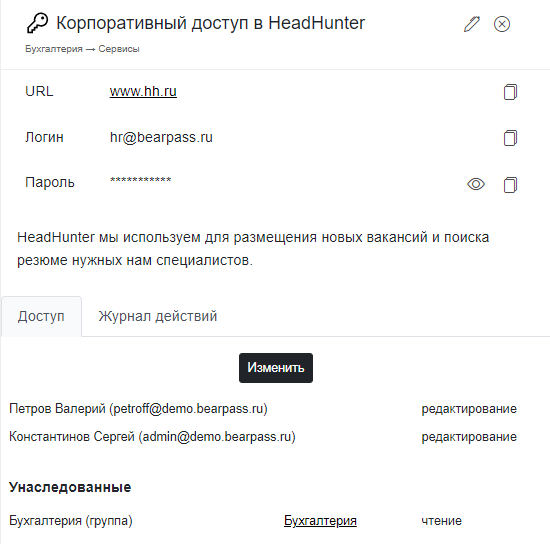Click the Изменить button
The image size is (550, 544).
coord(276,368)
